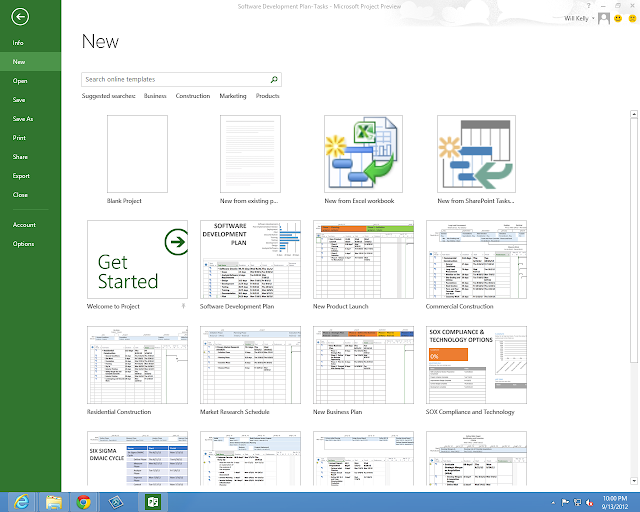Open the Share page

click(x=31, y=157)
